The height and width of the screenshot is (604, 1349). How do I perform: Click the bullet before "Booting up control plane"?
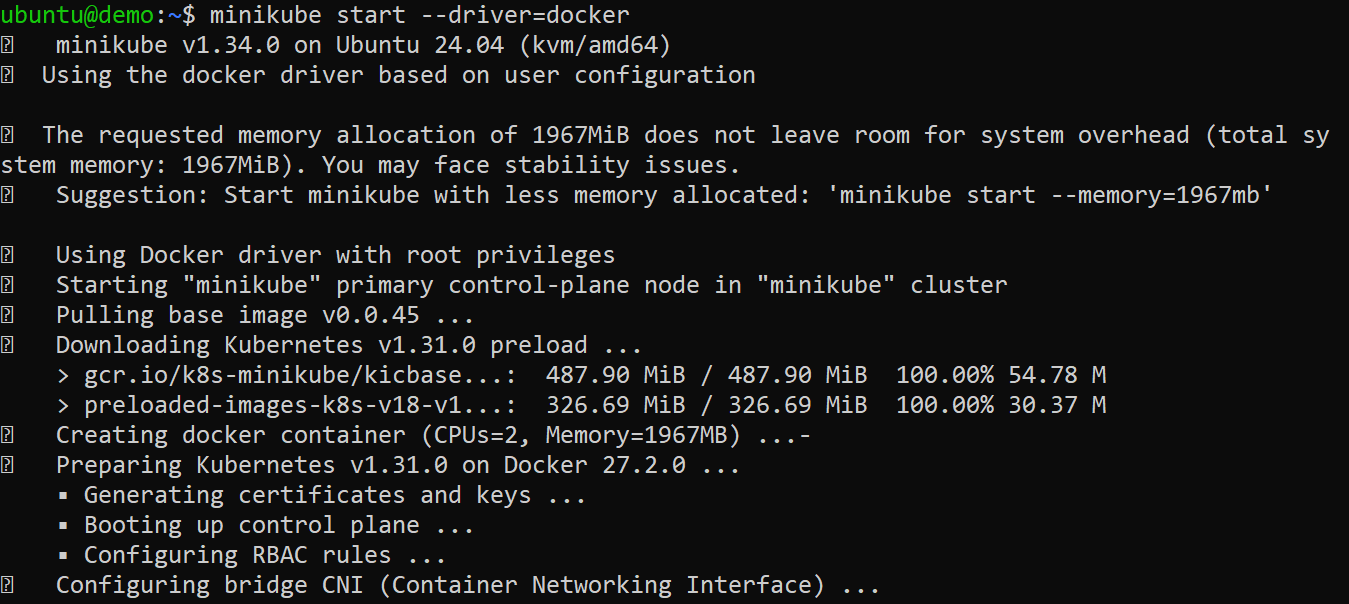pos(64,526)
